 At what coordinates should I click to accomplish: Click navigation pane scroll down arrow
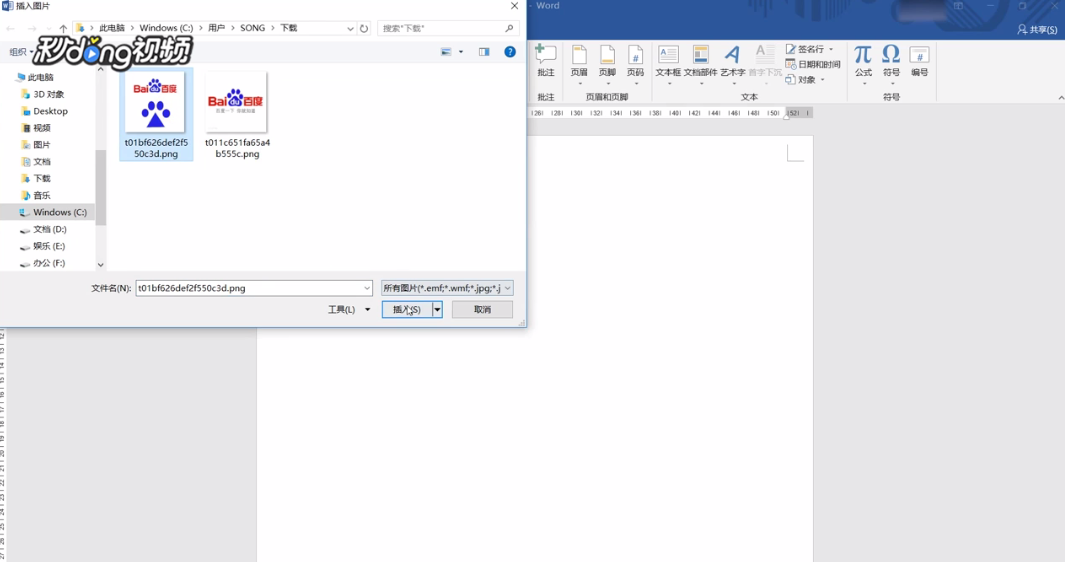pos(101,265)
